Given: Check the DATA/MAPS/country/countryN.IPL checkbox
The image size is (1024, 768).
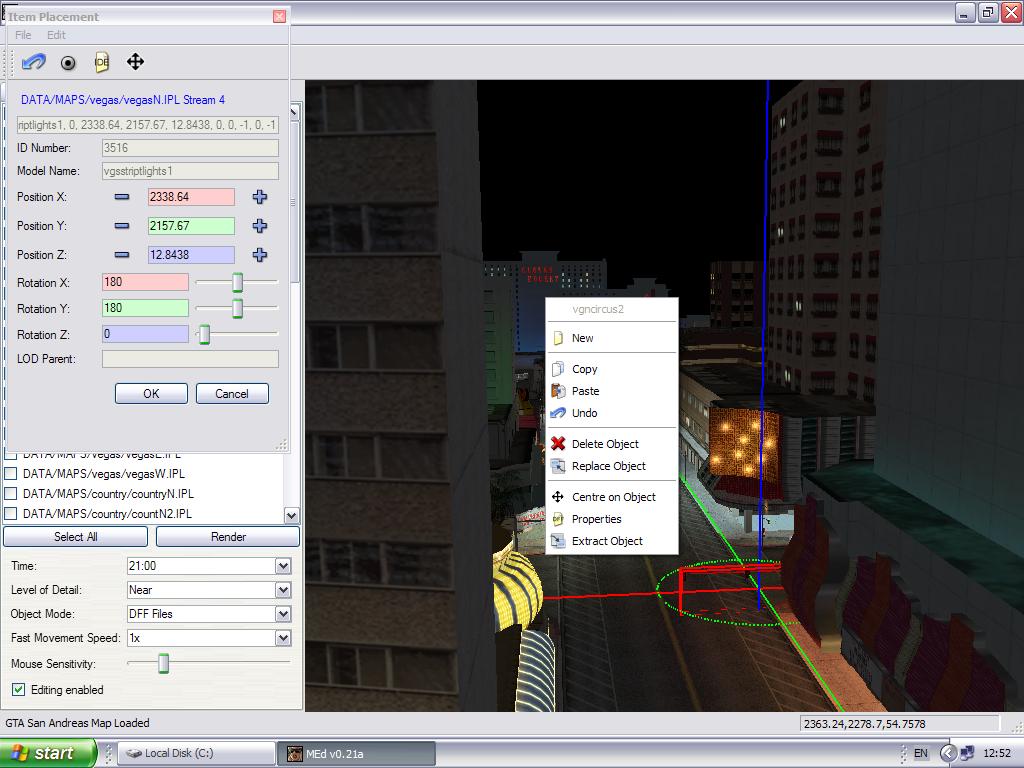Looking at the screenshot, I should coord(10,494).
